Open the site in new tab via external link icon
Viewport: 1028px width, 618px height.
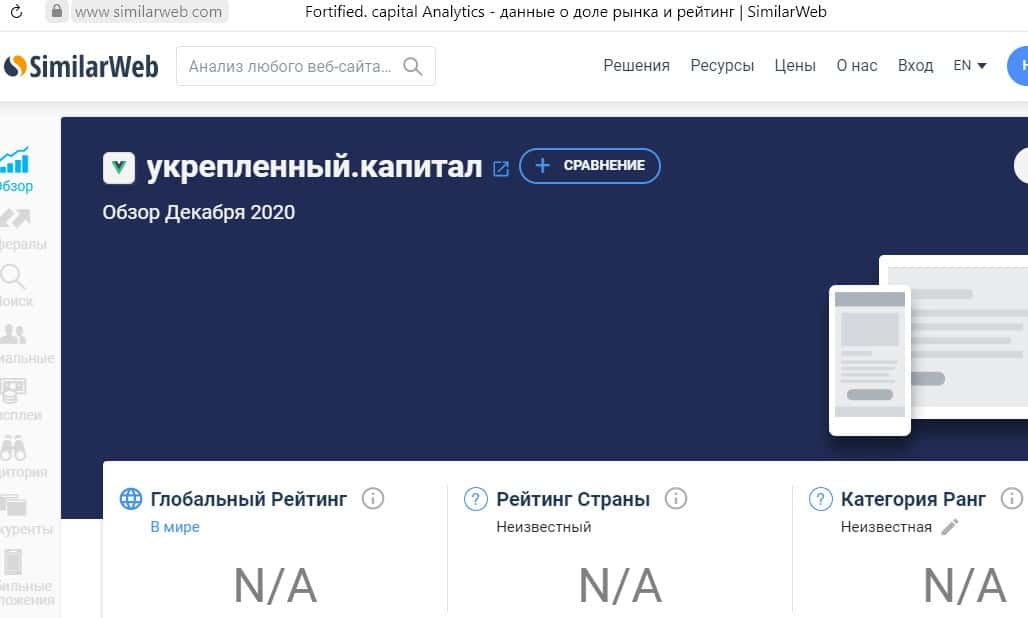pos(501,169)
